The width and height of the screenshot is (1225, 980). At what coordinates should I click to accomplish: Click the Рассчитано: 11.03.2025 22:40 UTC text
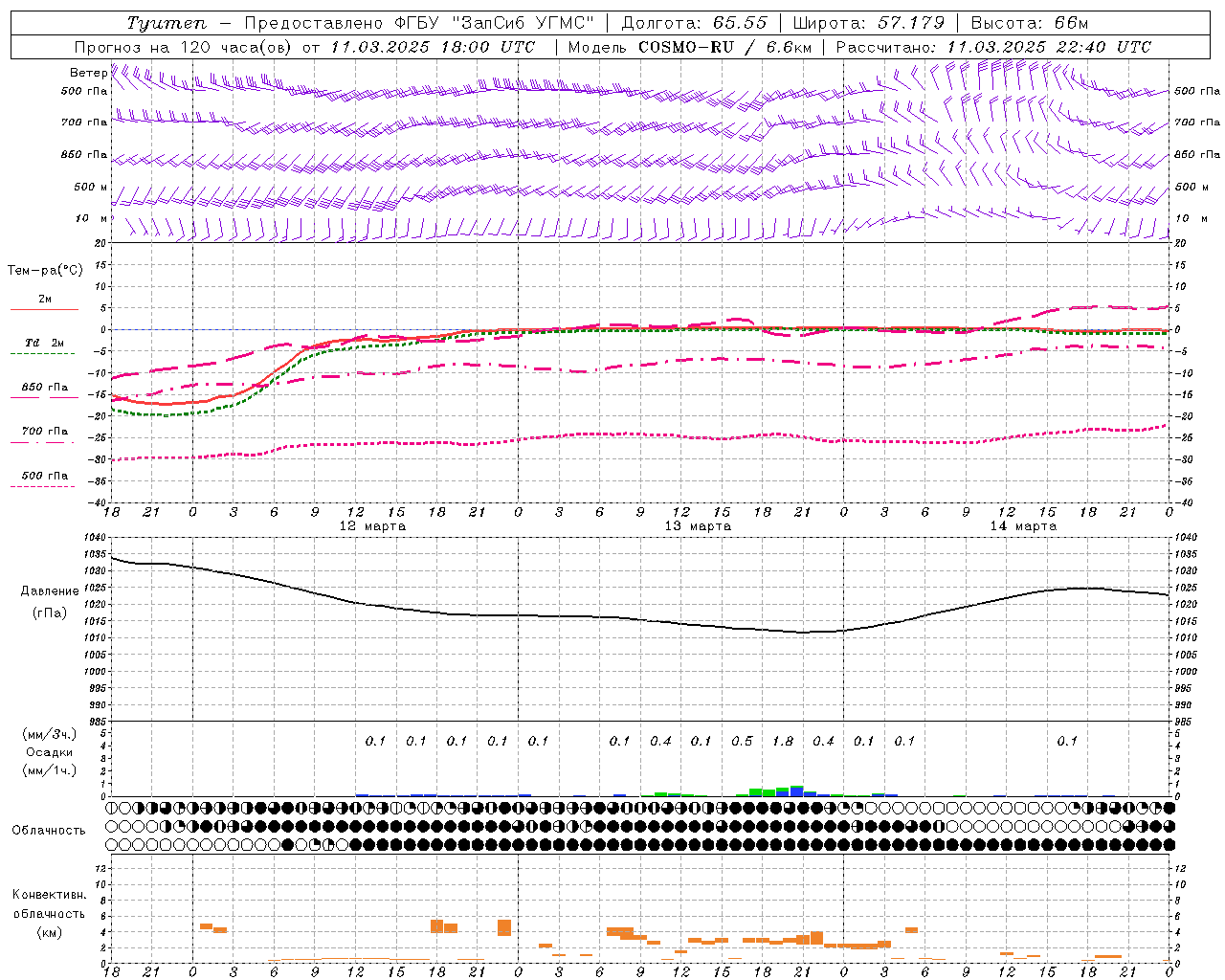tap(993, 47)
